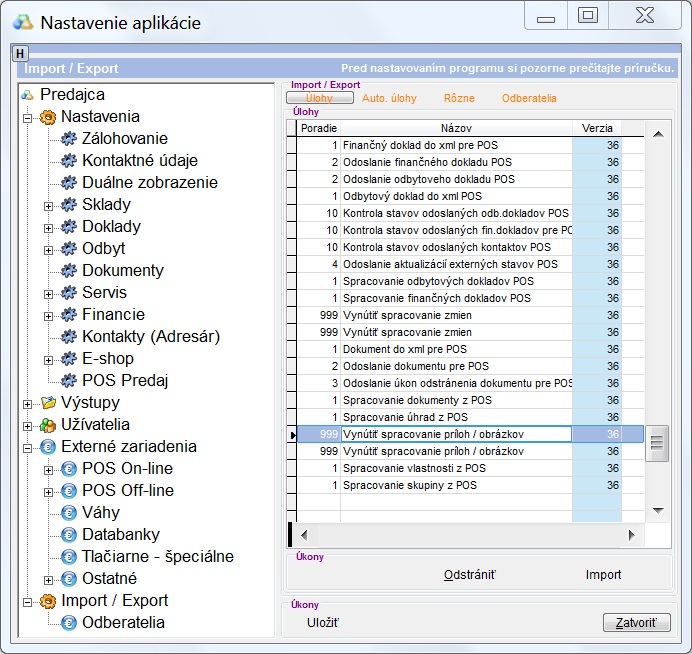Open the Rôzne tab
Image resolution: width=692 pixels, height=654 pixels.
click(x=459, y=99)
